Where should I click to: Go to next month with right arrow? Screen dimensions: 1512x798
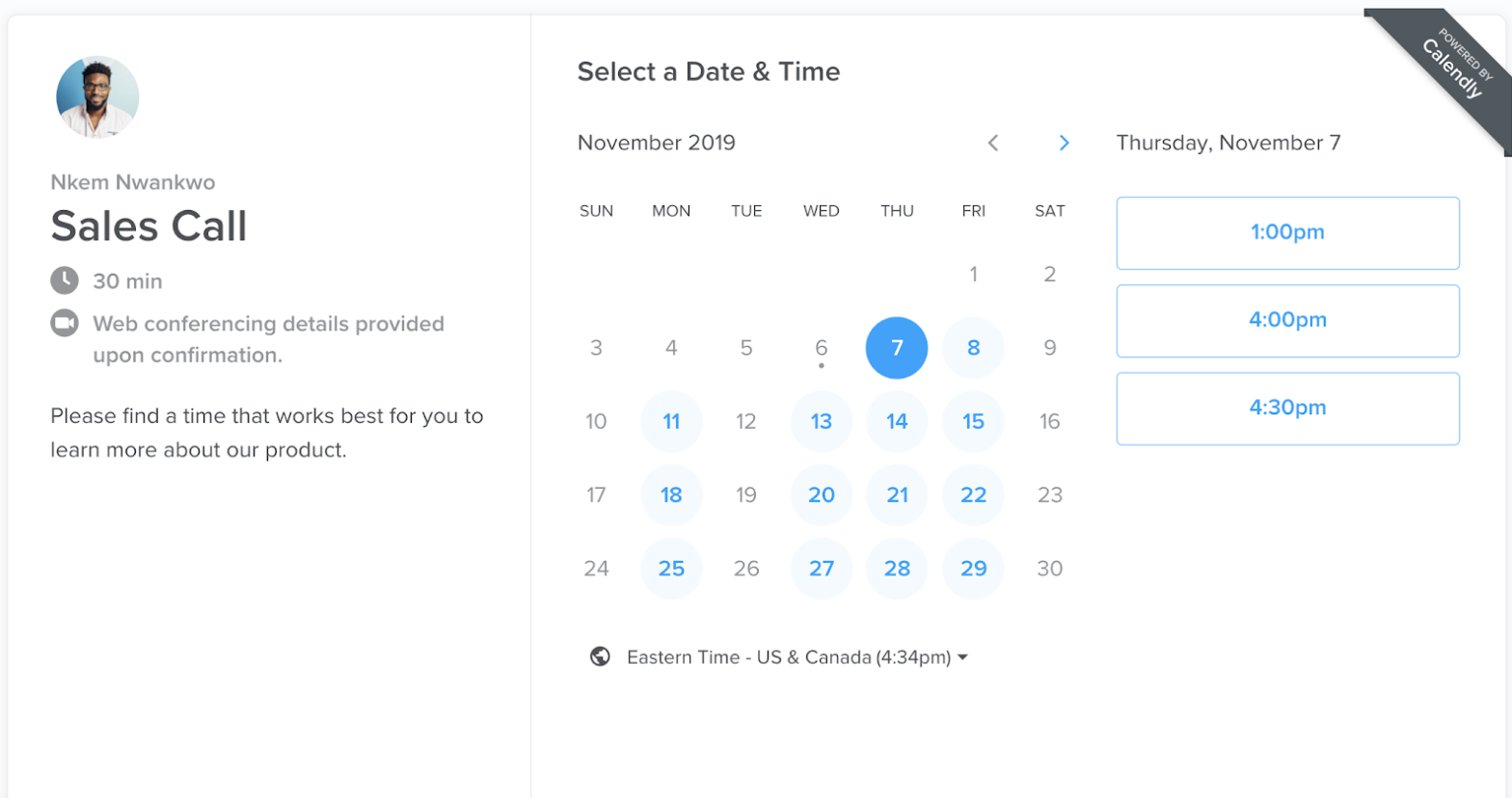1064,143
